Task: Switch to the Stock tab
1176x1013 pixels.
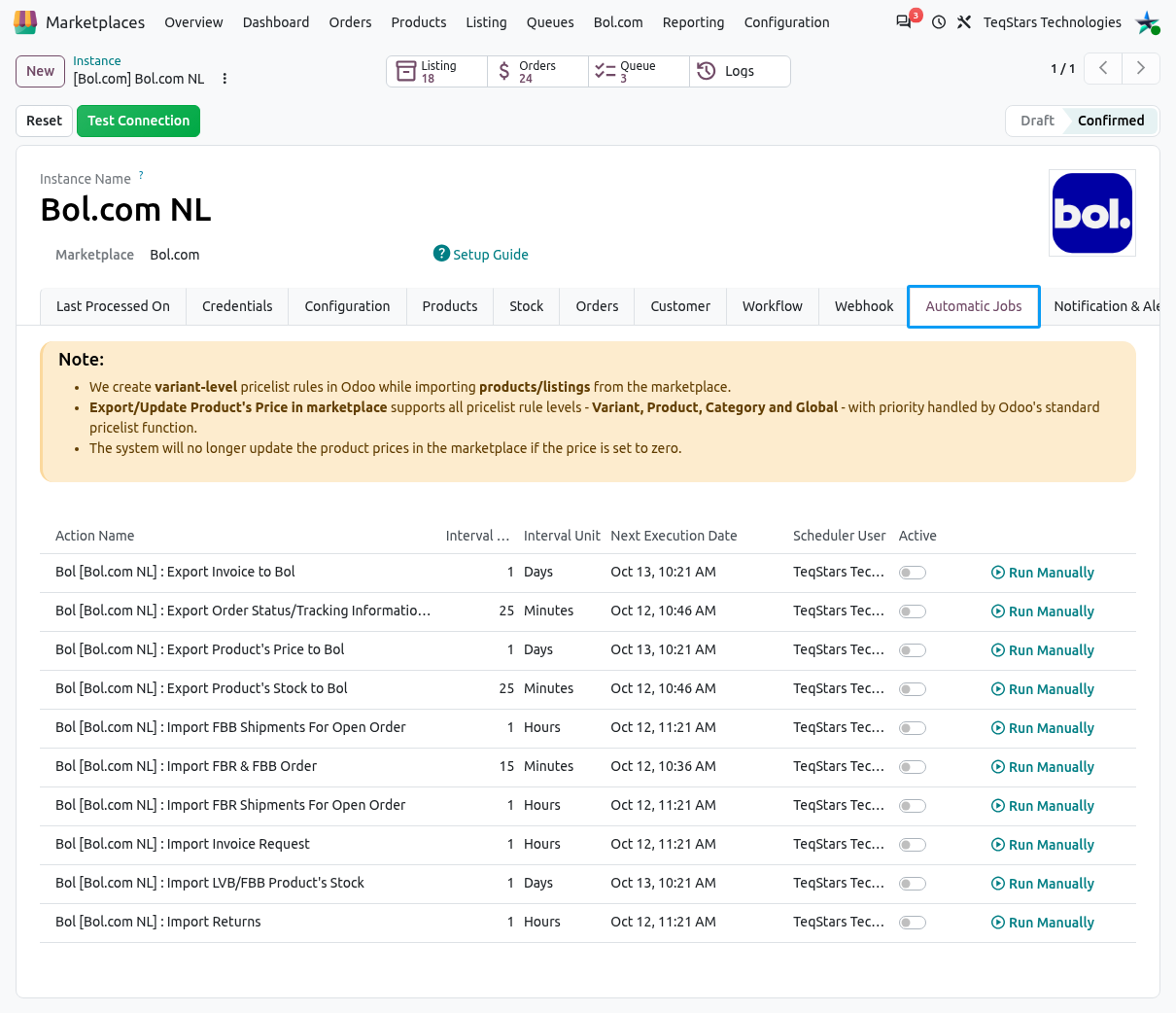Action: (x=527, y=306)
